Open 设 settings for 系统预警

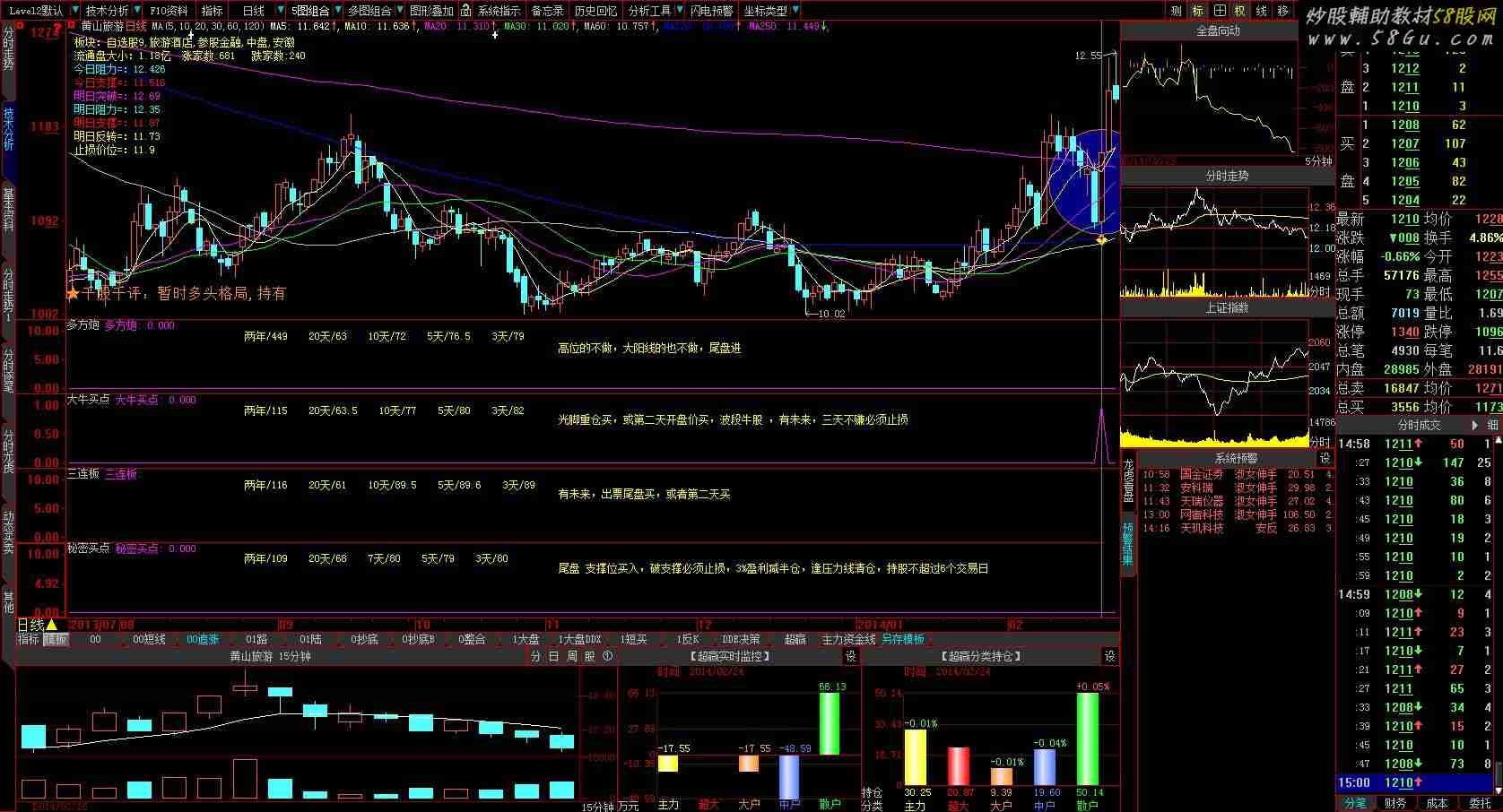[x=1325, y=458]
